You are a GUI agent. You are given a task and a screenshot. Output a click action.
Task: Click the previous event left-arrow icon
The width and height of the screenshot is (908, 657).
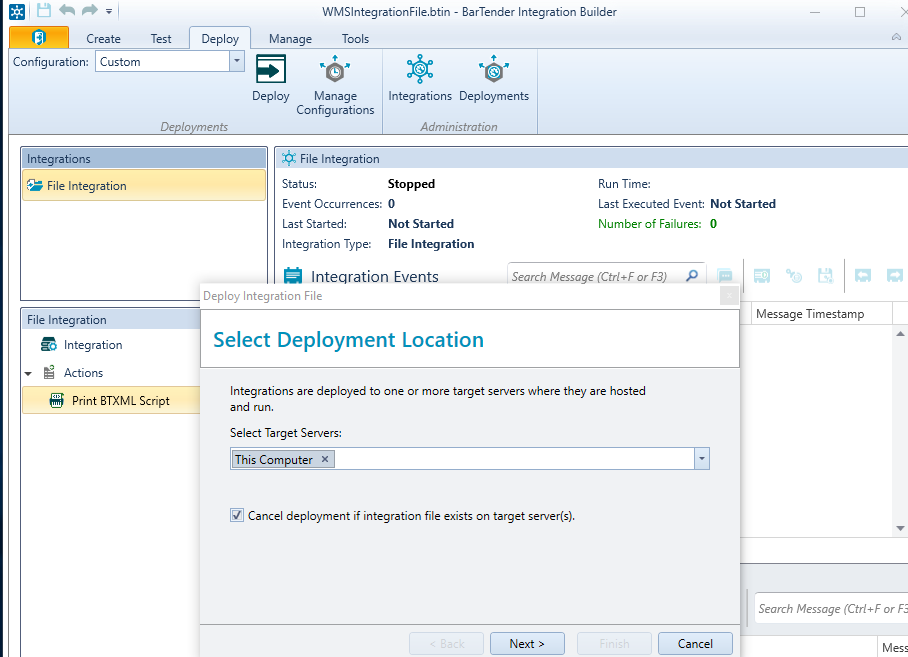[x=863, y=276]
